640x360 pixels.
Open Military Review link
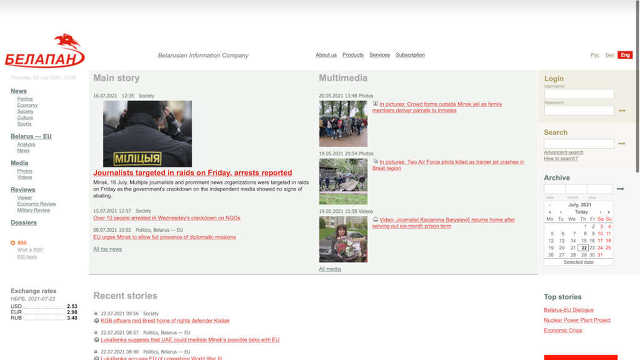click(x=33, y=210)
